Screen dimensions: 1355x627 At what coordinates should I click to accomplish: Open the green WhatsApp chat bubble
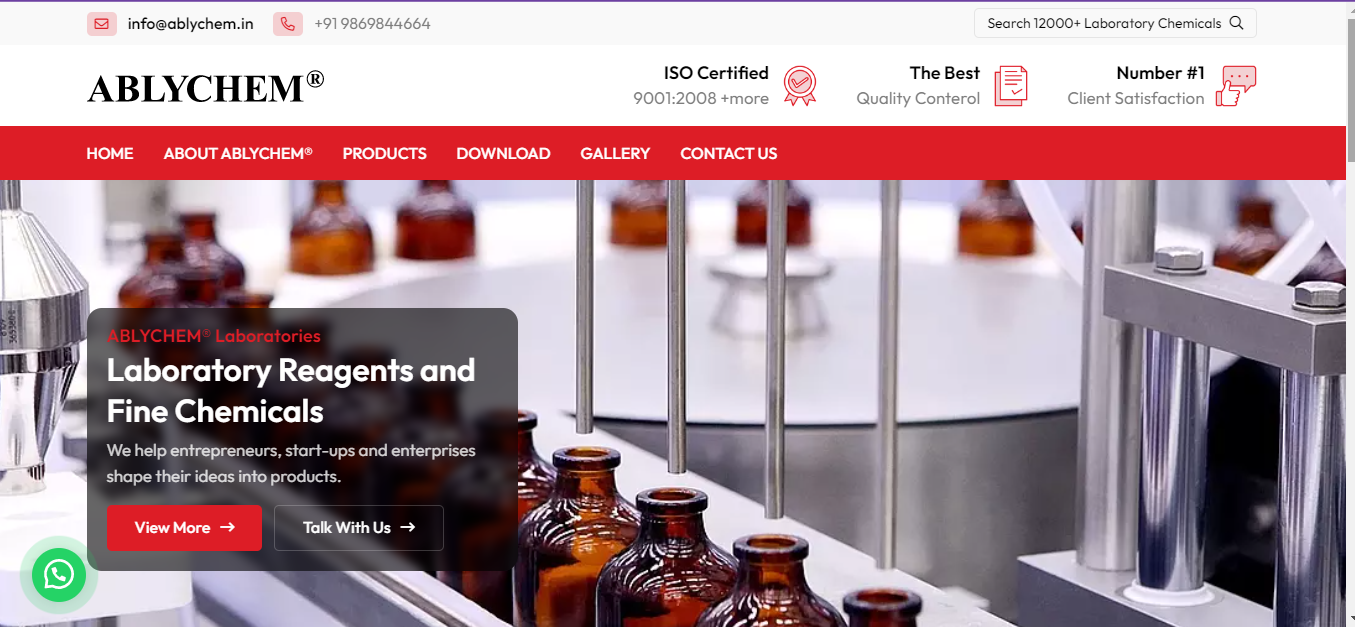59,574
